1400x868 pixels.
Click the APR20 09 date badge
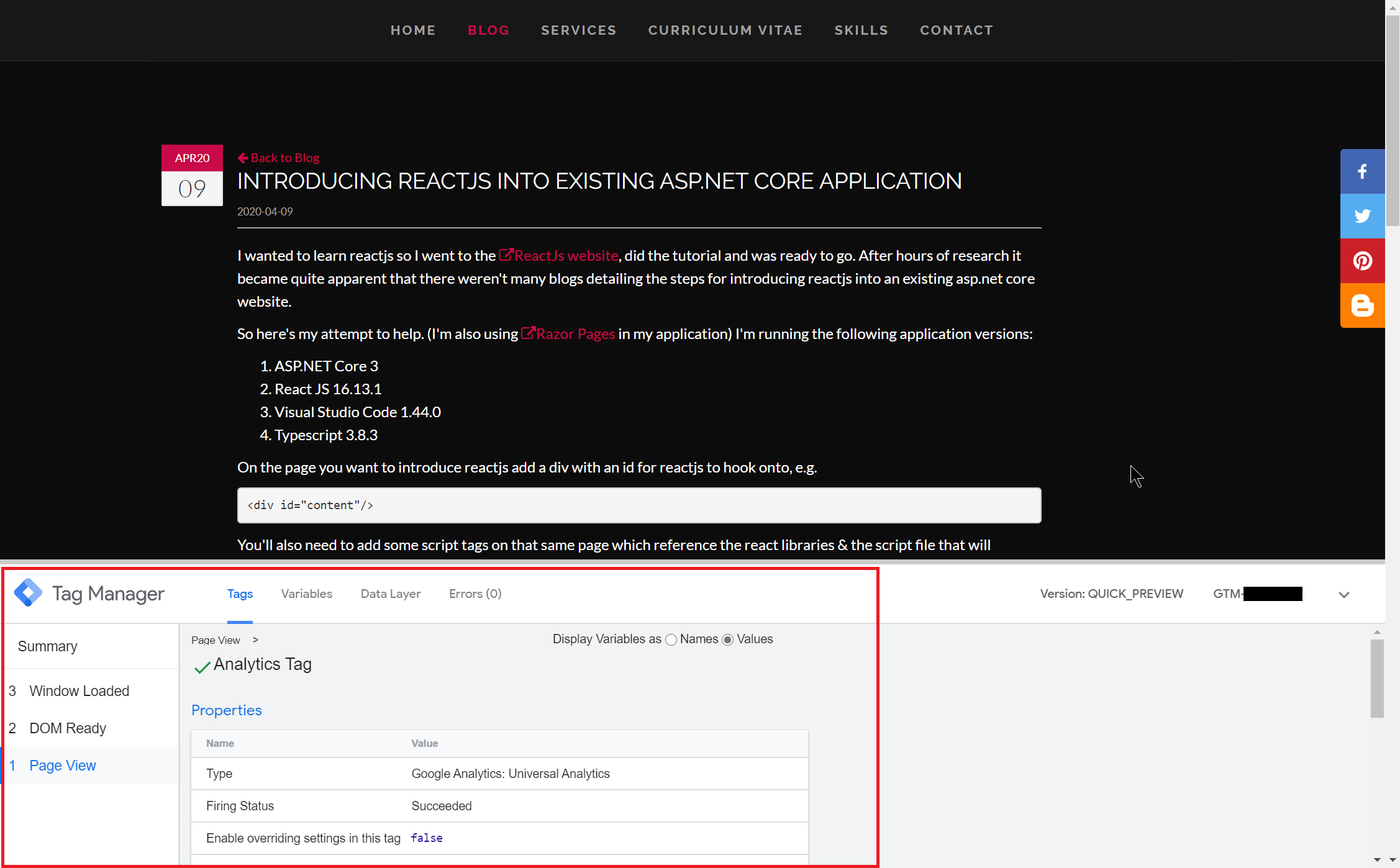[192, 175]
